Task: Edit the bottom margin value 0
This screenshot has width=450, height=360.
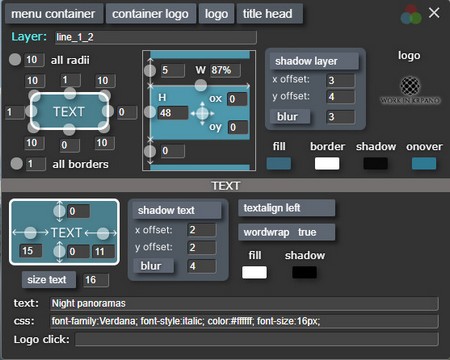Action: point(173,151)
